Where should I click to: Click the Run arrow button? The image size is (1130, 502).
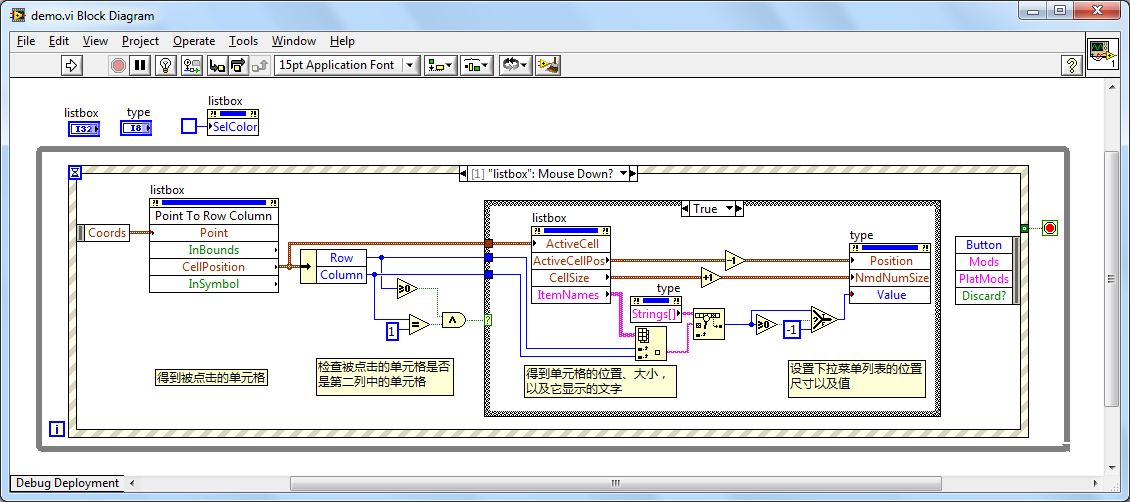[71, 65]
